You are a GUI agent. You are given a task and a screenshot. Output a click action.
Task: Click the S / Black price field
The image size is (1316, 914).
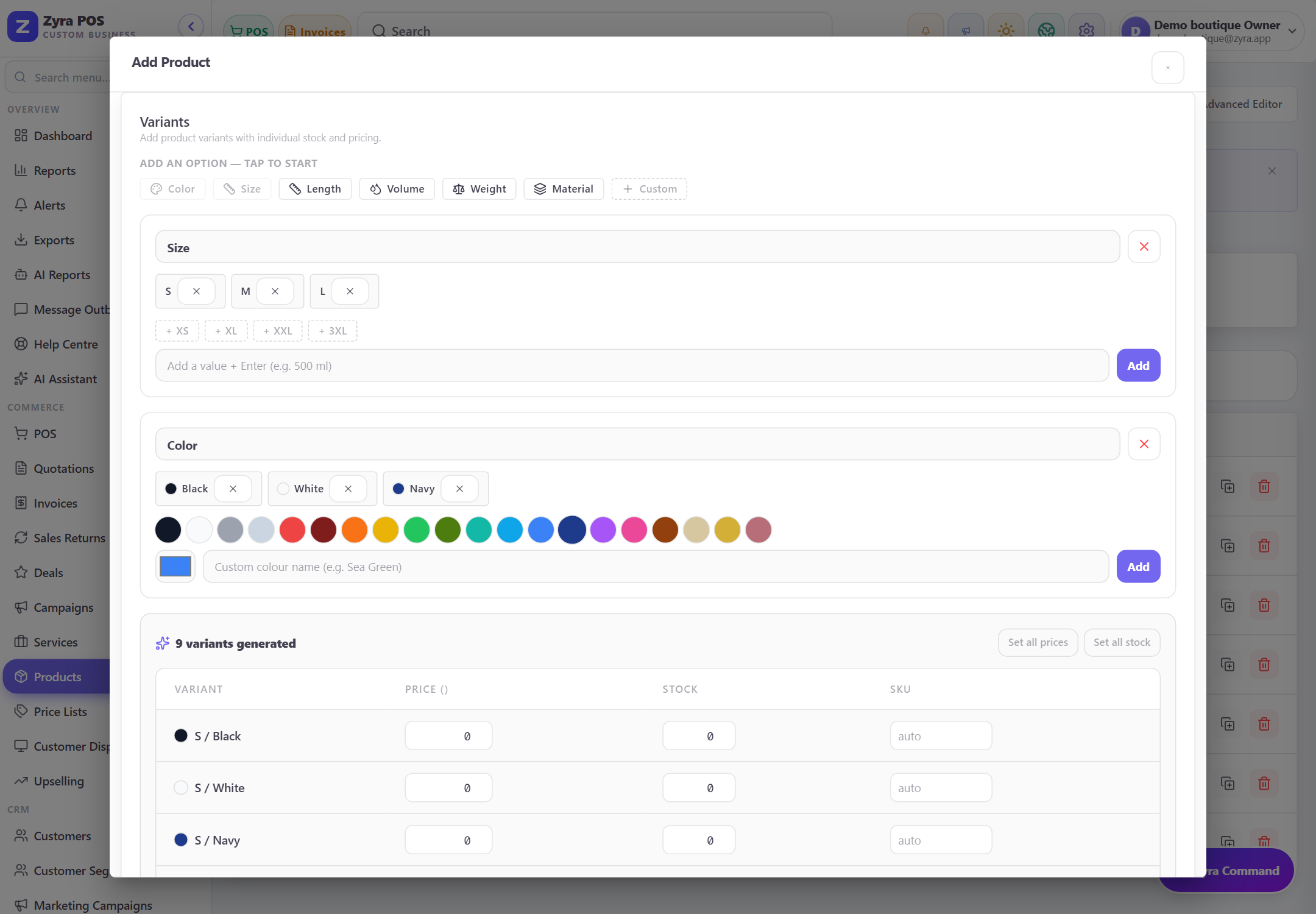pos(448,736)
